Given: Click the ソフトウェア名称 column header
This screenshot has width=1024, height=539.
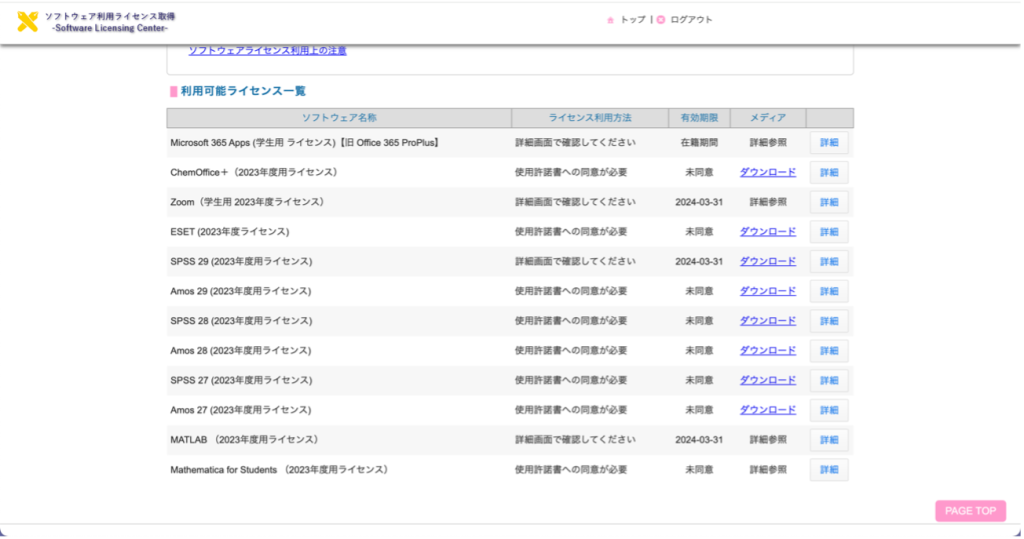Looking at the screenshot, I should point(339,118).
